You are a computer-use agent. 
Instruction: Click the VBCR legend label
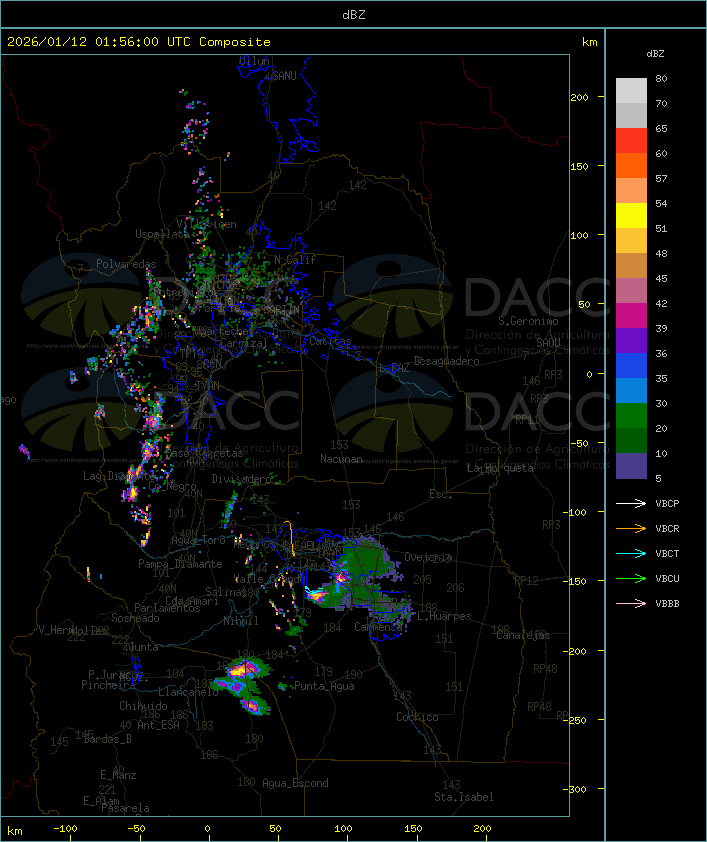(x=667, y=529)
